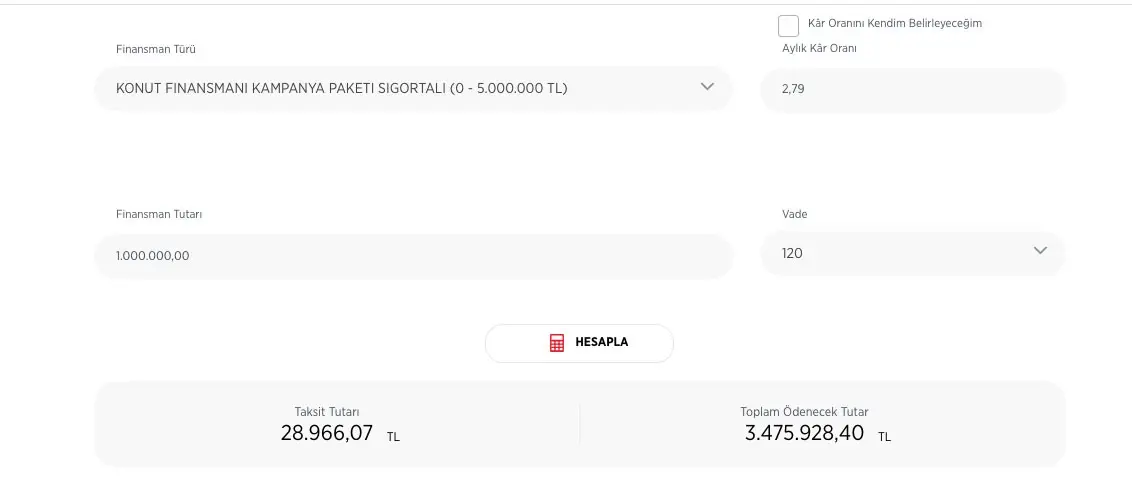The image size is (1132, 492).
Task: Click the Aylık Kâr Oranı field showing 2,79
Action: pyautogui.click(x=912, y=89)
